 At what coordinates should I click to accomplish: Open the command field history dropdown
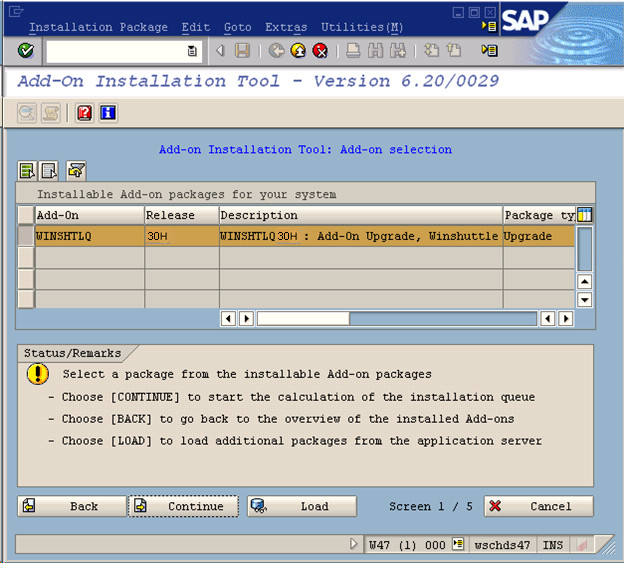tap(192, 51)
